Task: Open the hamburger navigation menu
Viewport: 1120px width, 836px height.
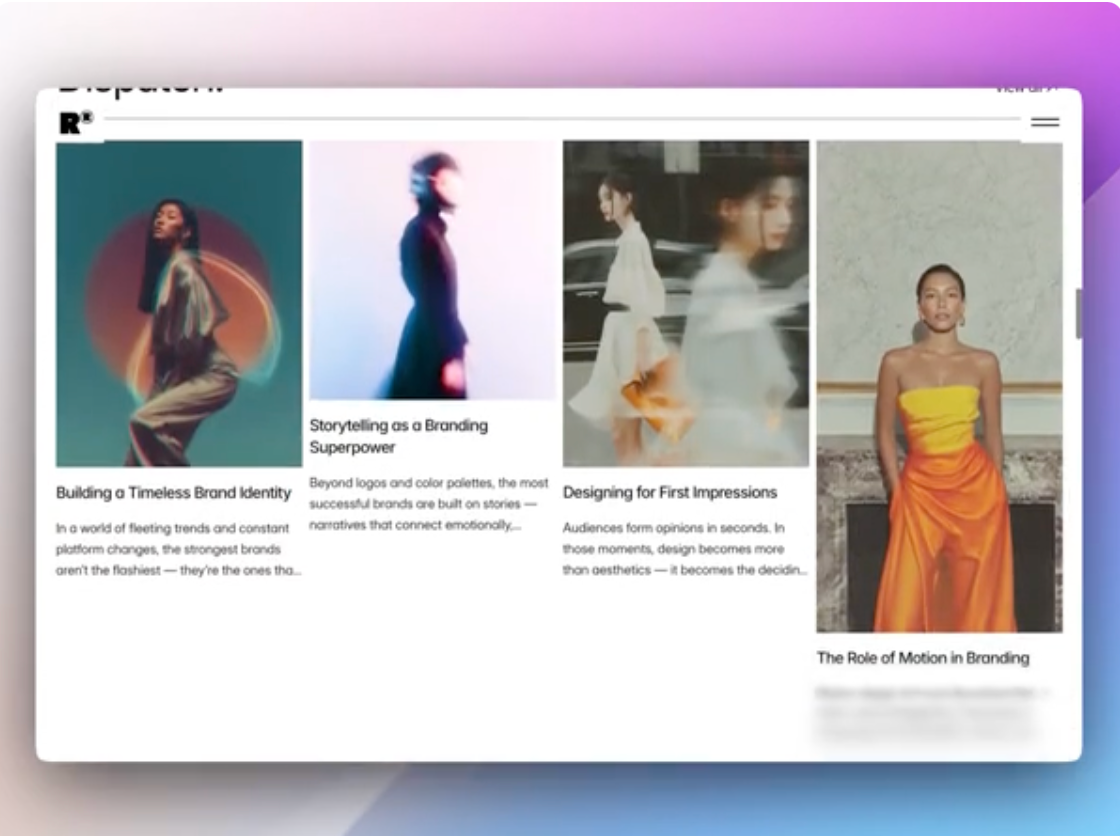Action: (1046, 122)
